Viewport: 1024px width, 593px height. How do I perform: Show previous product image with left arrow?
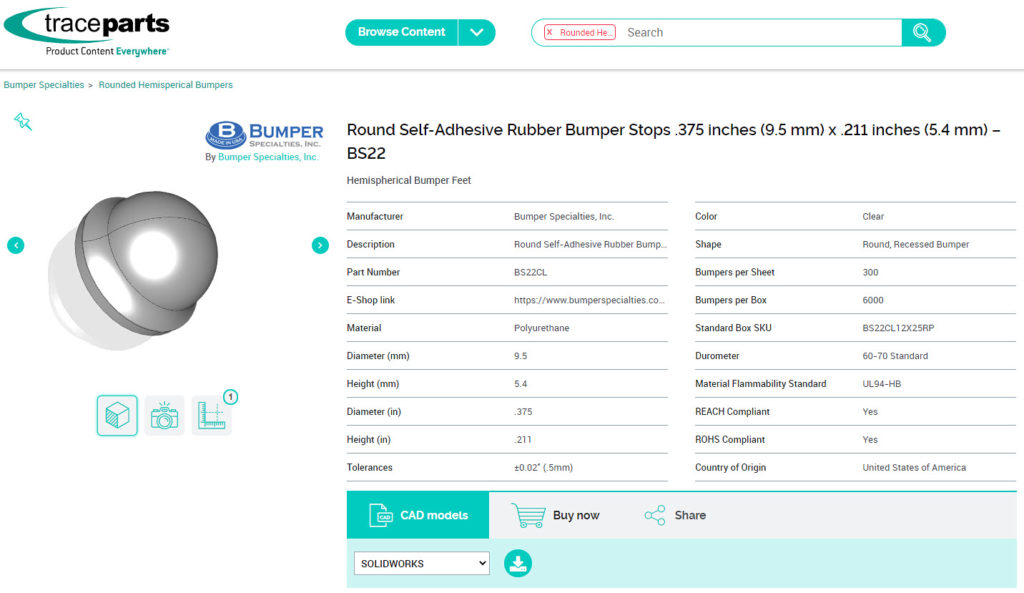(x=16, y=245)
